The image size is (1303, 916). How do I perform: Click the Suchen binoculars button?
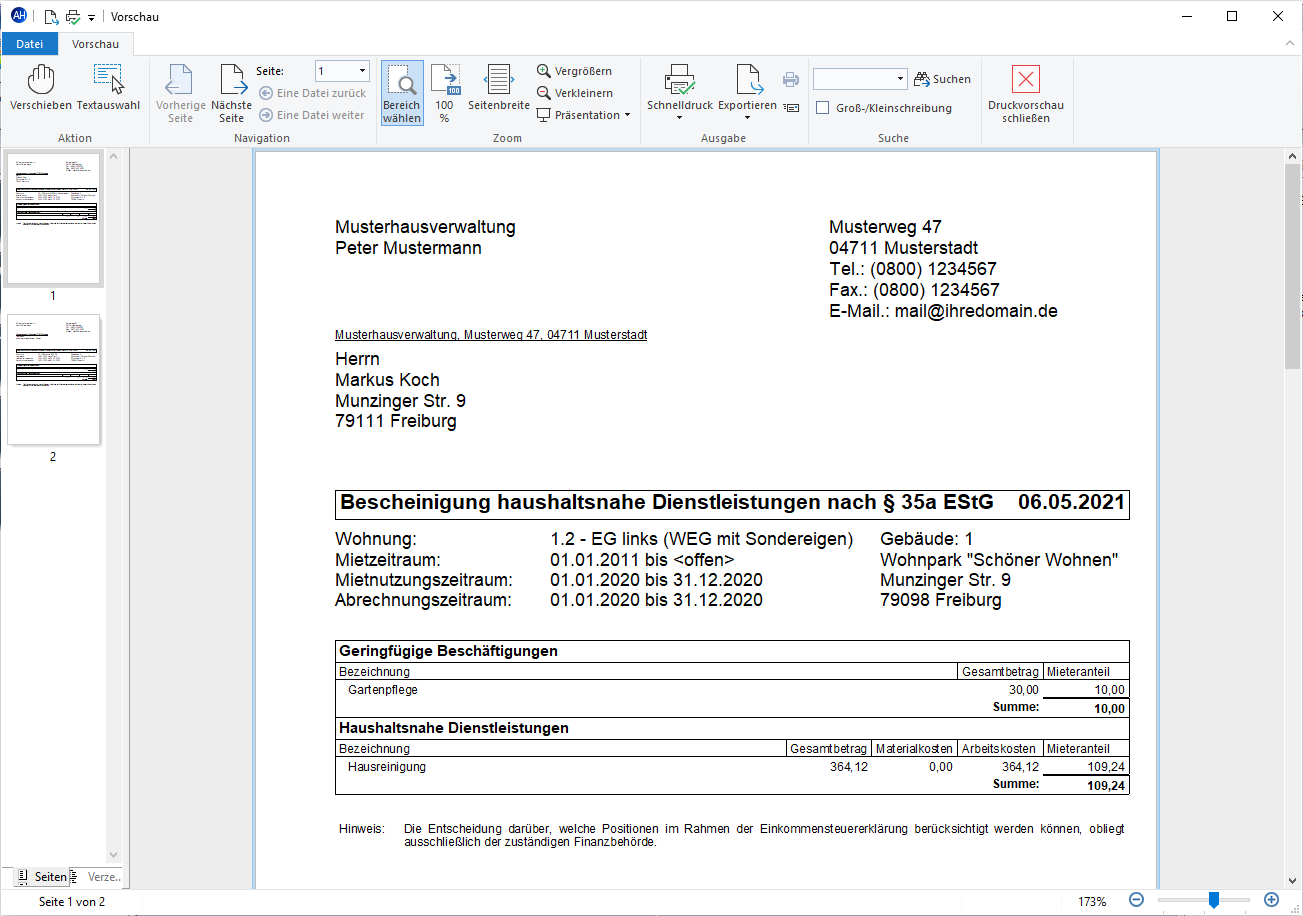(x=942, y=79)
